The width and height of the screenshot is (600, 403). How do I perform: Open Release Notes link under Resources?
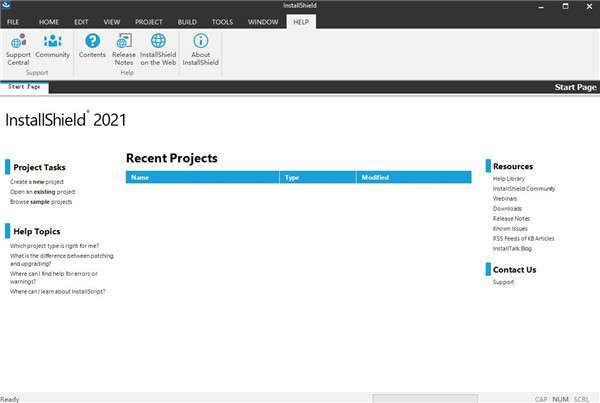click(x=511, y=219)
